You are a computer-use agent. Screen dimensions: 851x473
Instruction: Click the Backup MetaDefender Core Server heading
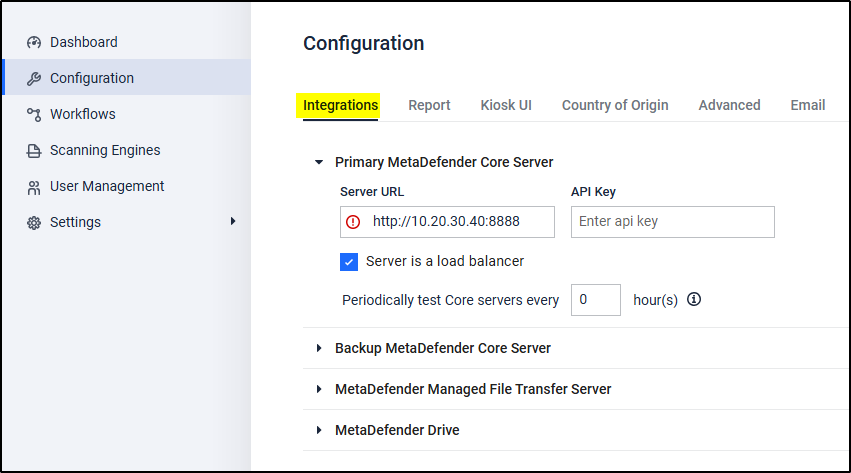[443, 348]
